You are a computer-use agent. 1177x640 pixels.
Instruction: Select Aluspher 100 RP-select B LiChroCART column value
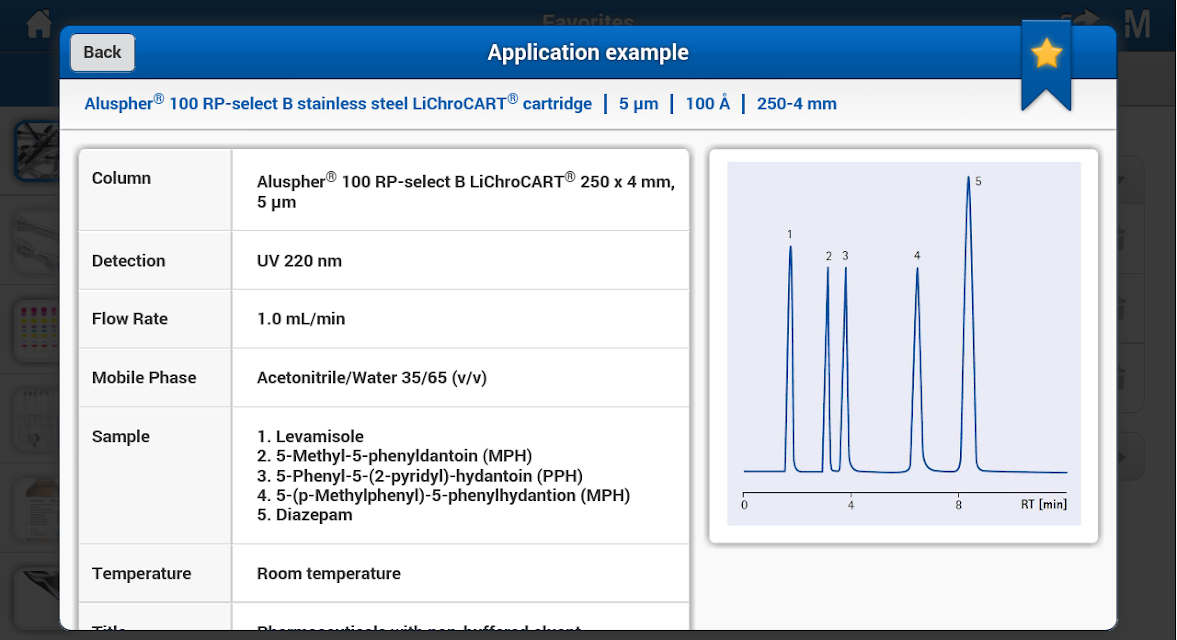tap(465, 191)
